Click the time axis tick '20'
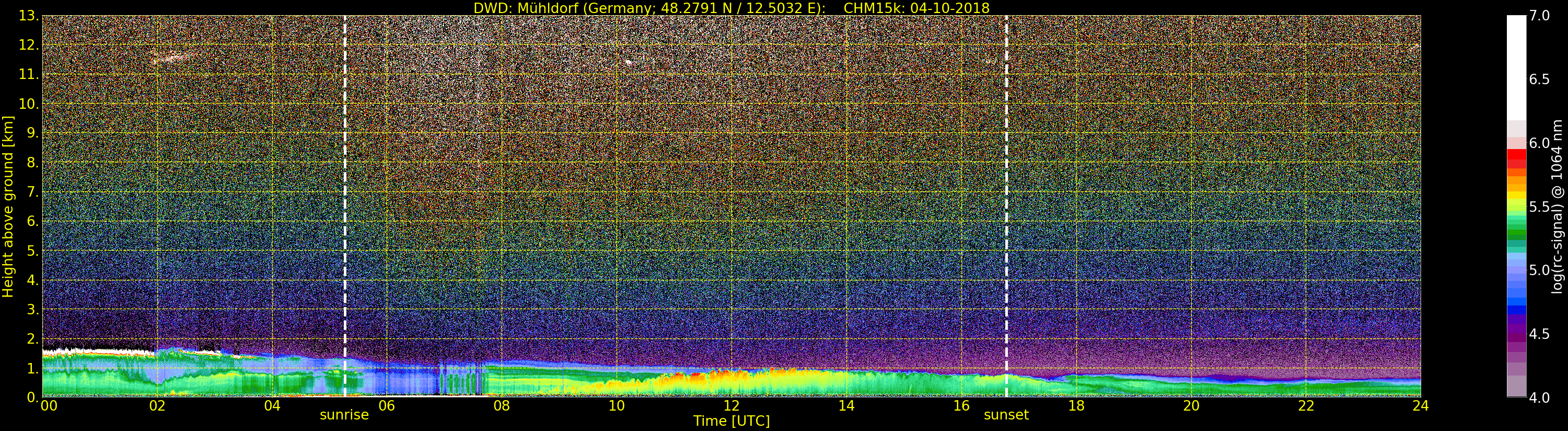Image resolution: width=1568 pixels, height=431 pixels. click(1191, 406)
